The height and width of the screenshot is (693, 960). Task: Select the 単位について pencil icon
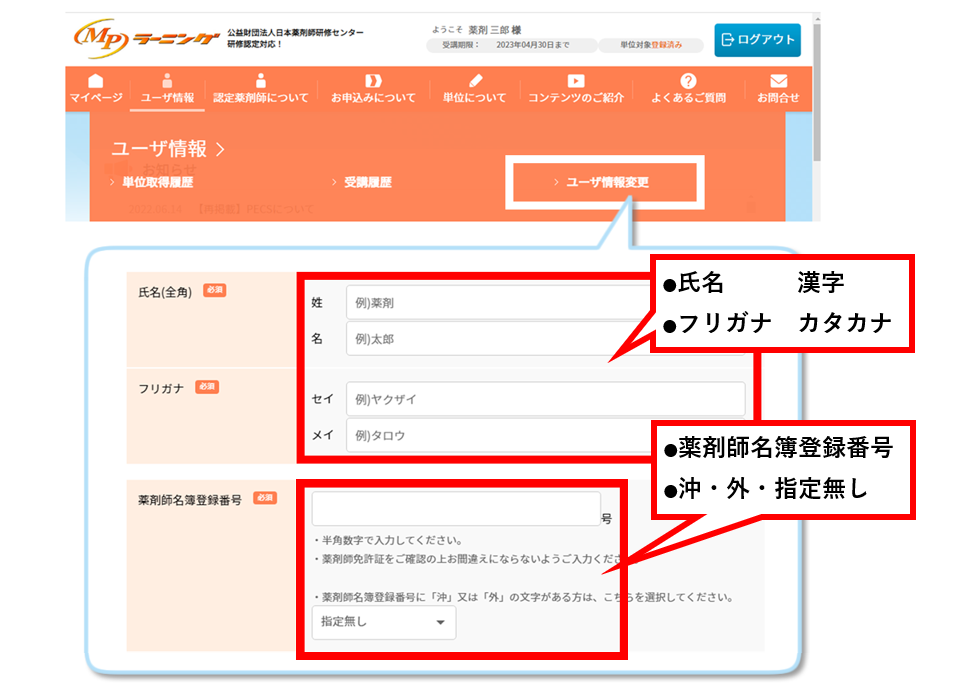click(x=475, y=80)
